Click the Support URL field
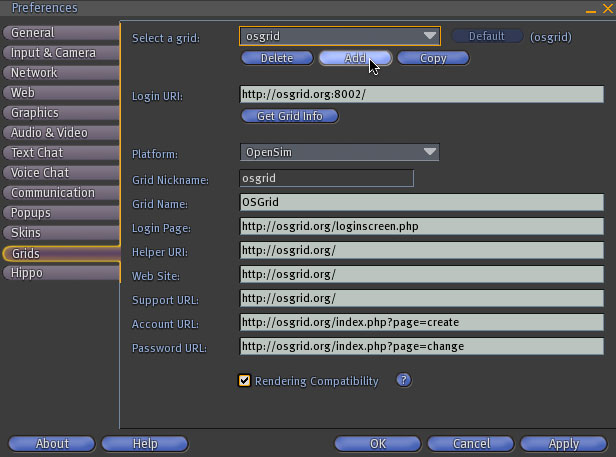 coord(422,298)
